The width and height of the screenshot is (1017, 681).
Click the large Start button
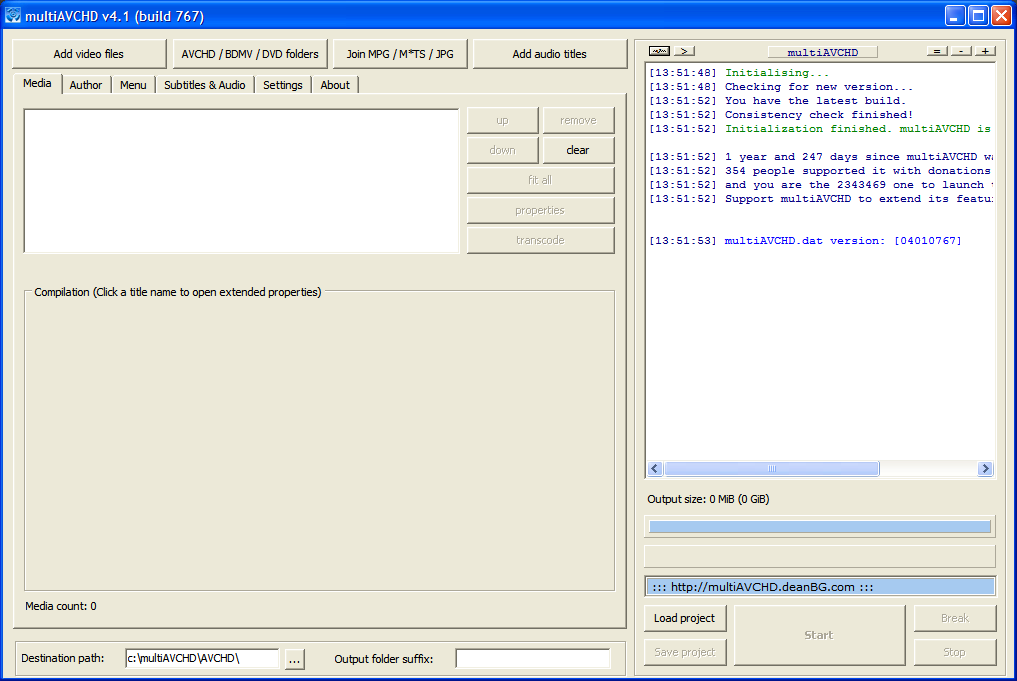[x=819, y=636]
